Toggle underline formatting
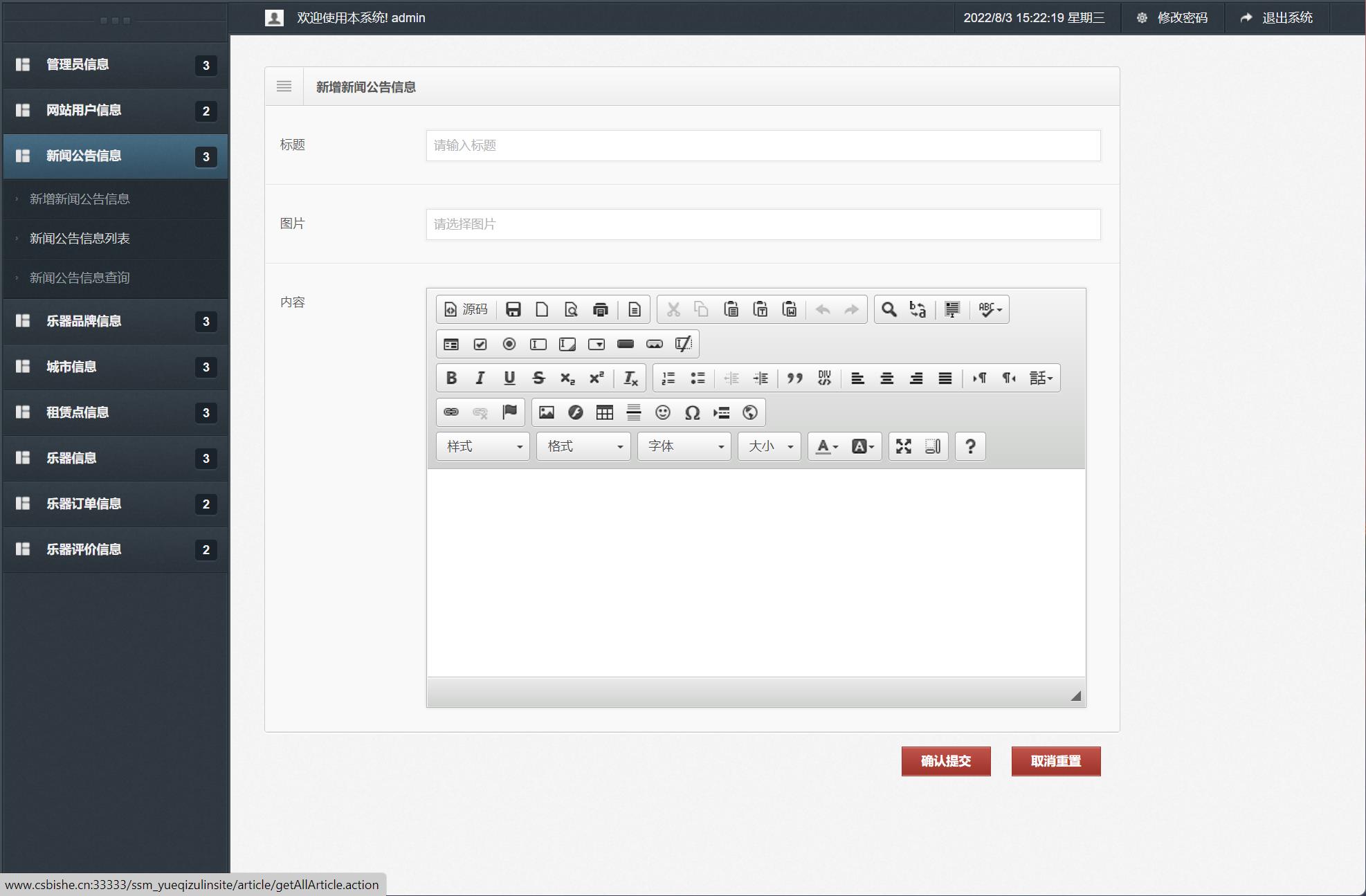Screen dimensions: 1366x896 [x=509, y=378]
